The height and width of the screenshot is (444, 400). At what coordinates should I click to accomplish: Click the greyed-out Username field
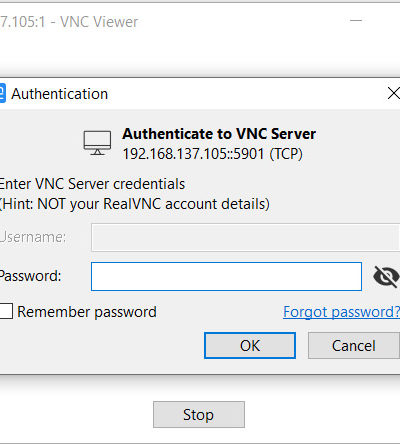tap(245, 237)
